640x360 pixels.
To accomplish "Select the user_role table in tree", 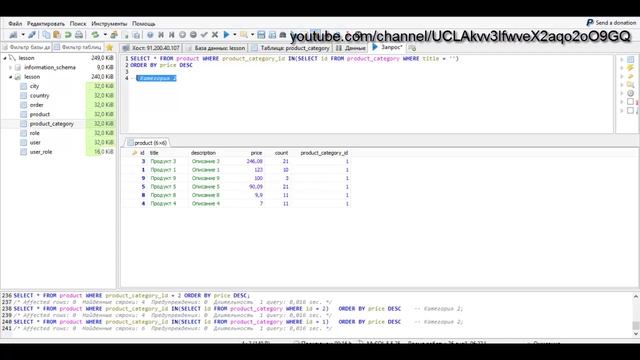I will (x=41, y=152).
